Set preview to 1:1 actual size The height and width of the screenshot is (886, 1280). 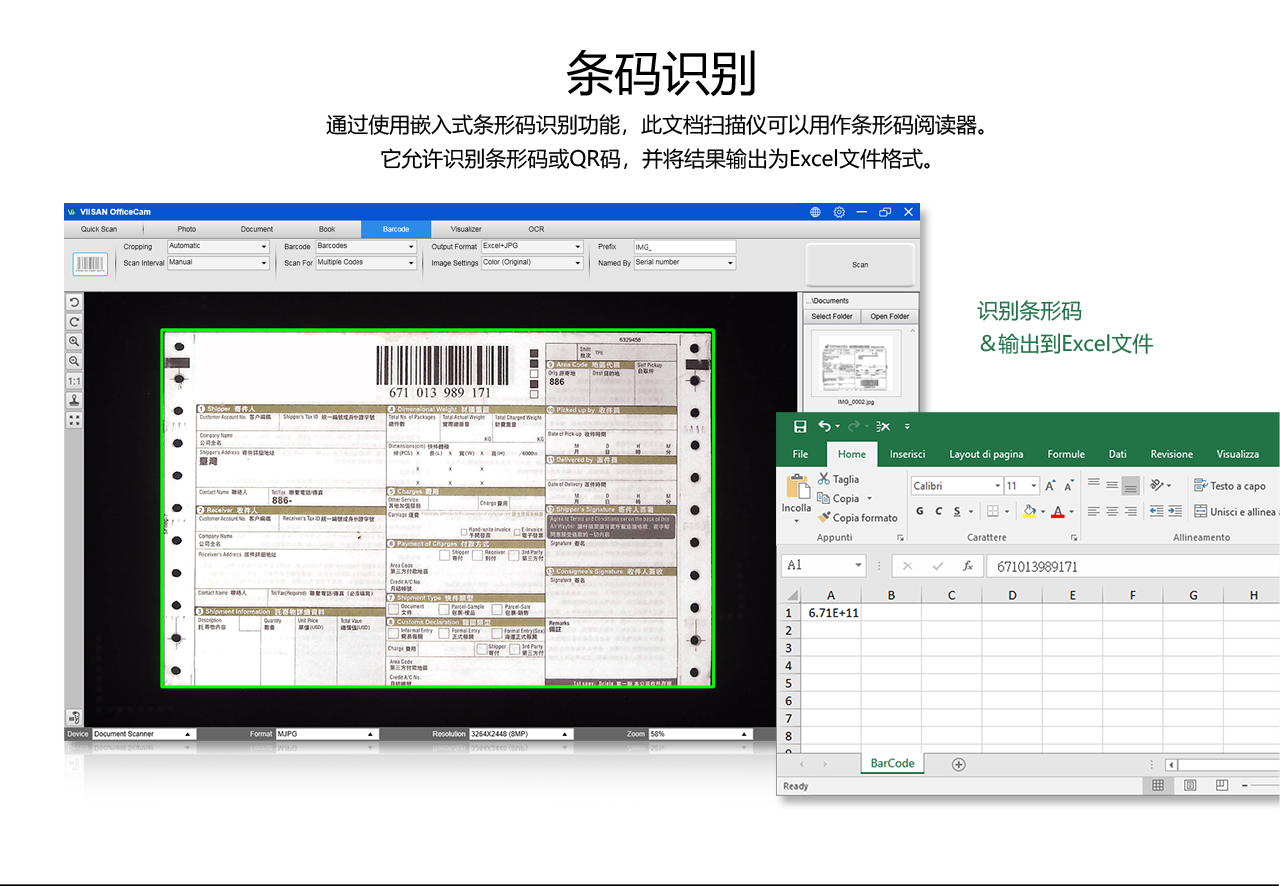[74, 381]
